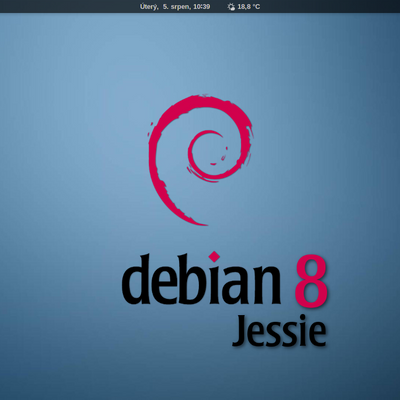This screenshot has height=400, width=400.
Task: Click the red diamond dot above debian's i
Action: [x=214, y=257]
